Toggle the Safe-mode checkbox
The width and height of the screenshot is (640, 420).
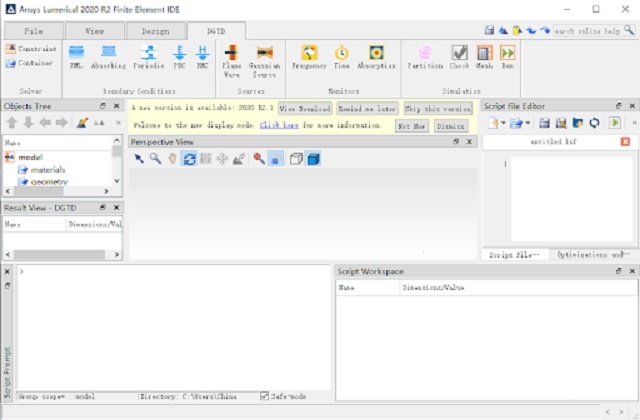[265, 396]
